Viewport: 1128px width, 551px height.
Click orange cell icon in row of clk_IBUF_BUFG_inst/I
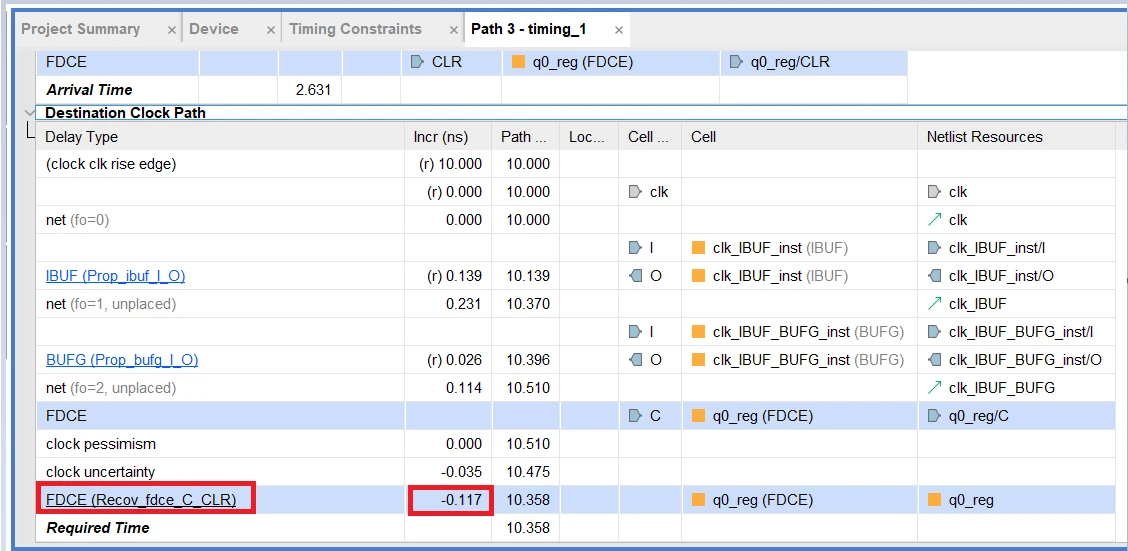[698, 332]
